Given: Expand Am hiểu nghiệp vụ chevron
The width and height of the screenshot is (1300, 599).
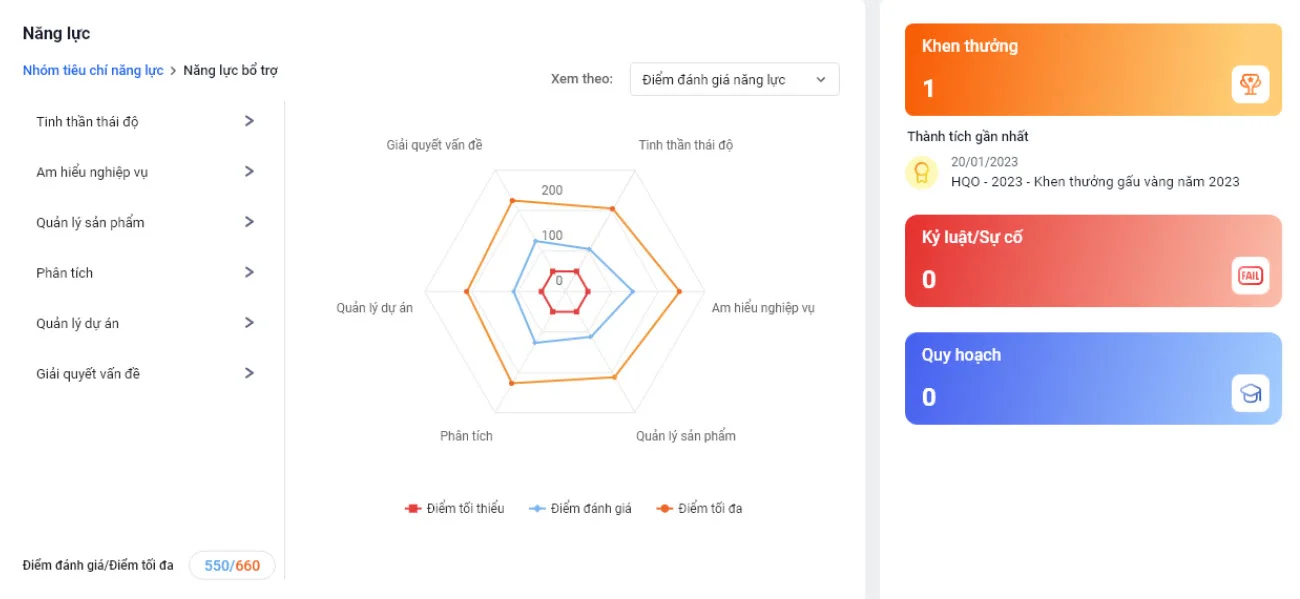Looking at the screenshot, I should pyautogui.click(x=249, y=171).
